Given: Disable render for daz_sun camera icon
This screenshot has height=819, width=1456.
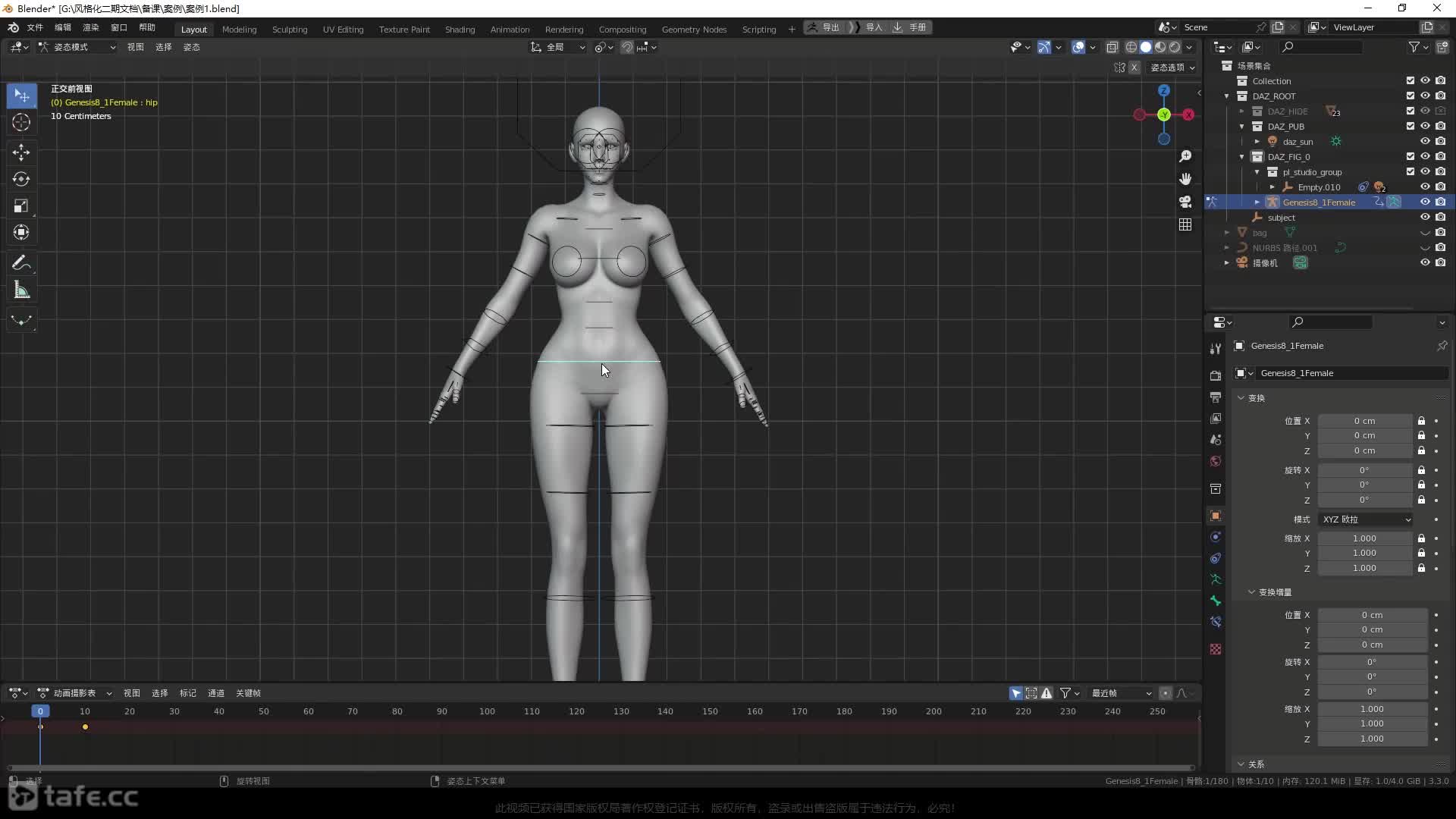Looking at the screenshot, I should tap(1440, 142).
